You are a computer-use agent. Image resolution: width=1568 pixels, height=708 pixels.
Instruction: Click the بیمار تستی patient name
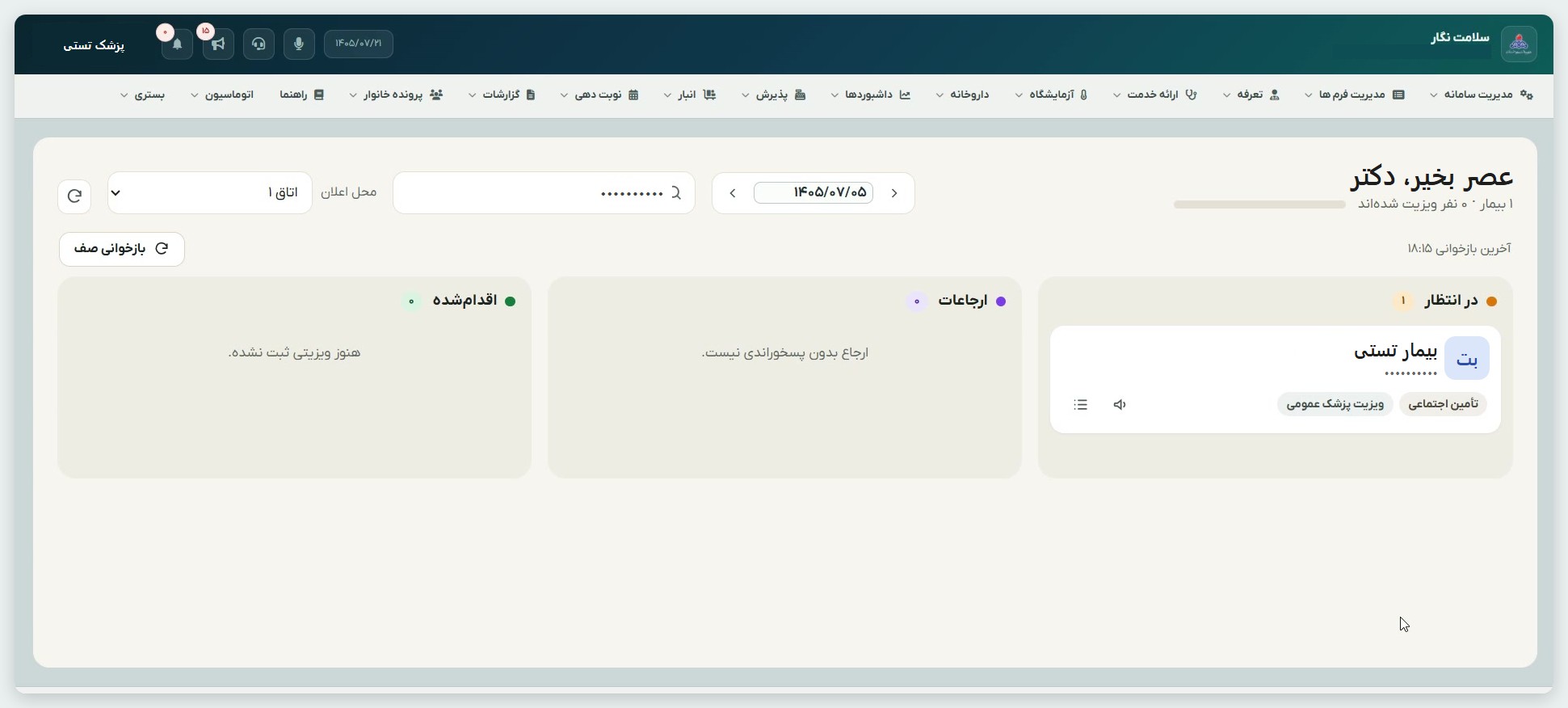(1396, 351)
